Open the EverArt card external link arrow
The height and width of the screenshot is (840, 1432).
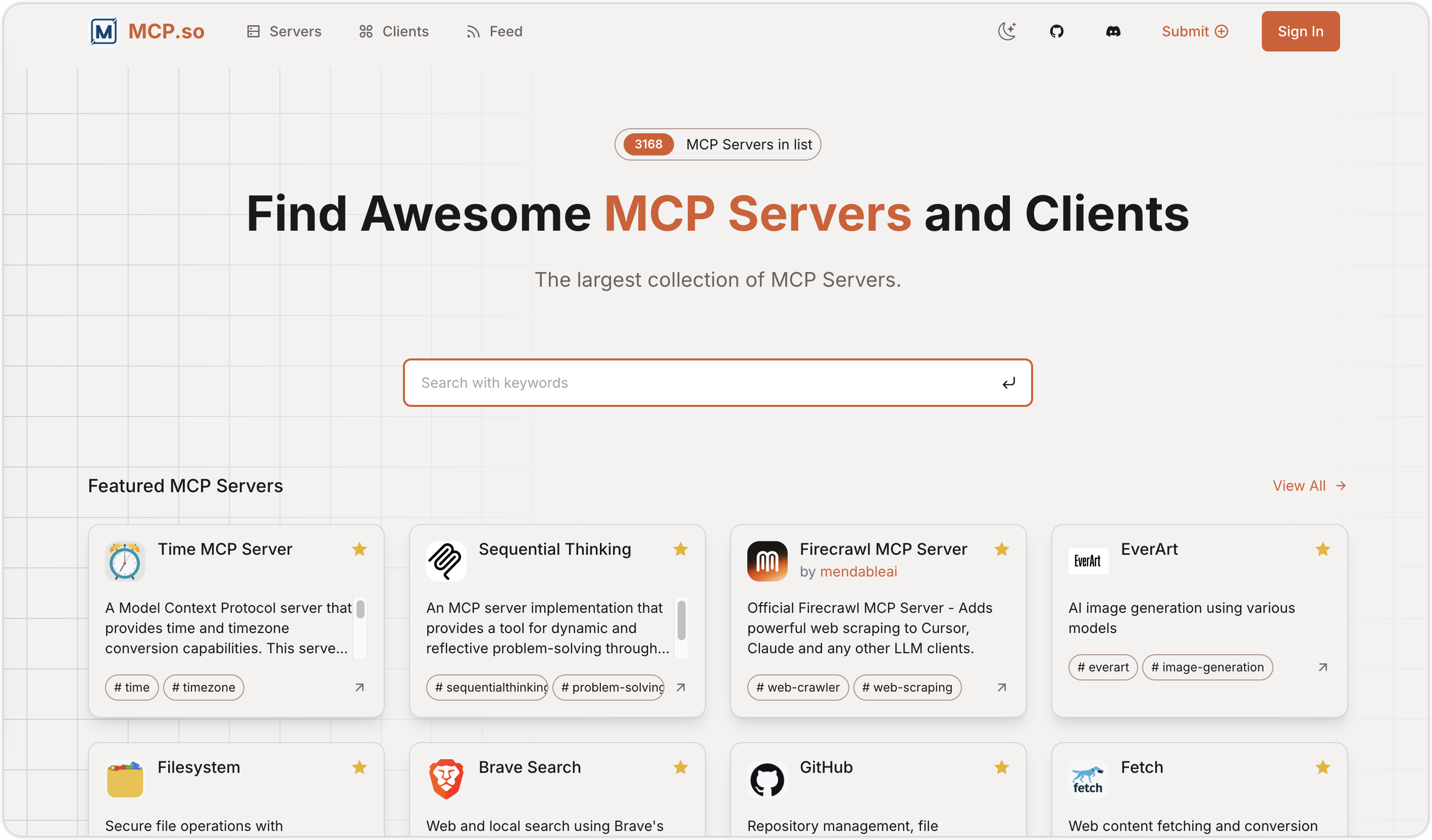coord(1322,667)
